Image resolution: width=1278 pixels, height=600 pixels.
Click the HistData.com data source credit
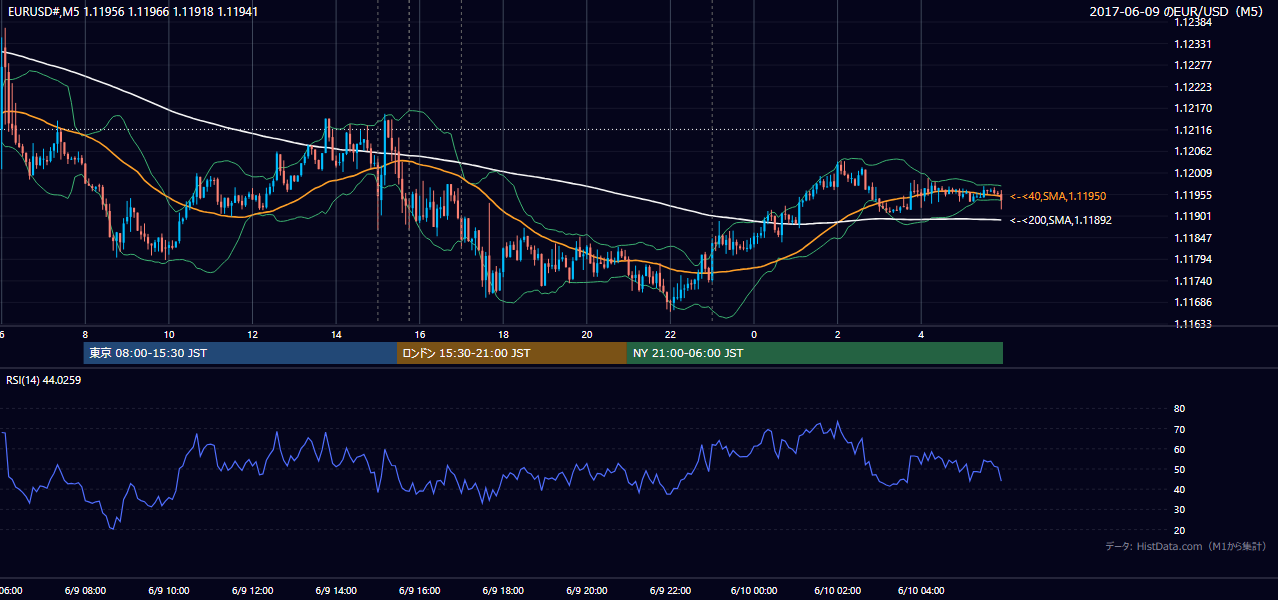coord(1186,546)
